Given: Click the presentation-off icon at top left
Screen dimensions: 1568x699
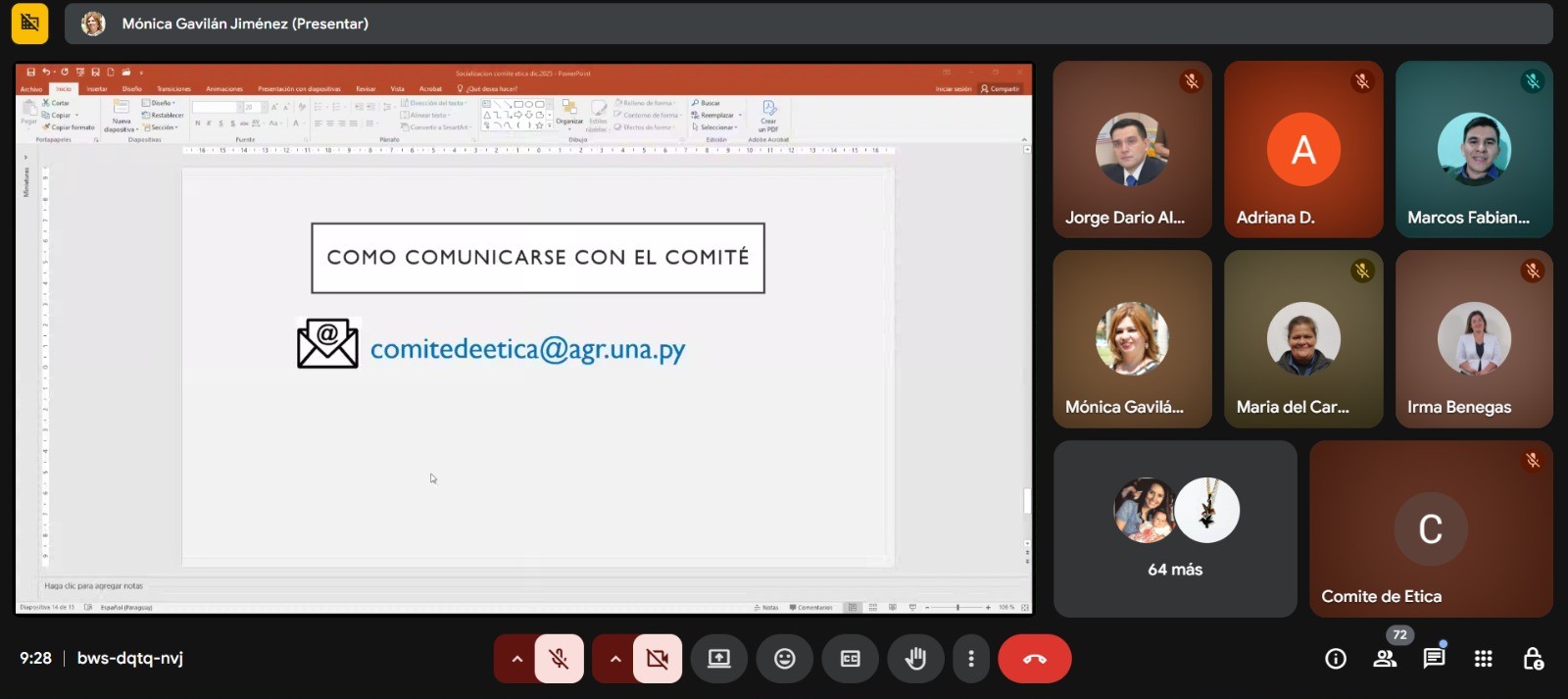Looking at the screenshot, I should point(29,23).
